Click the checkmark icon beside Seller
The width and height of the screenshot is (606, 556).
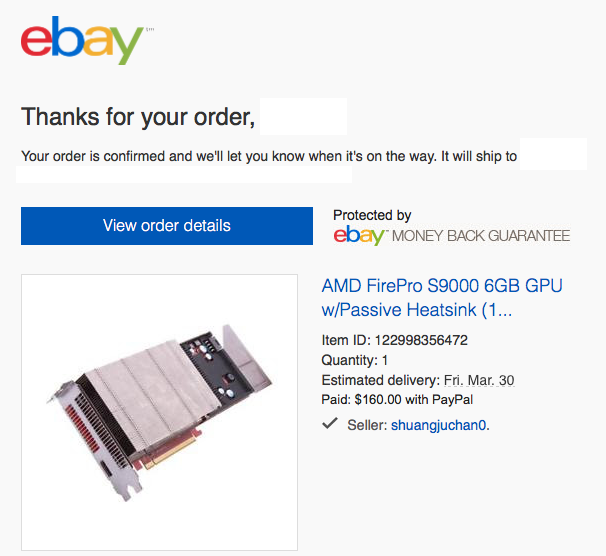click(330, 423)
